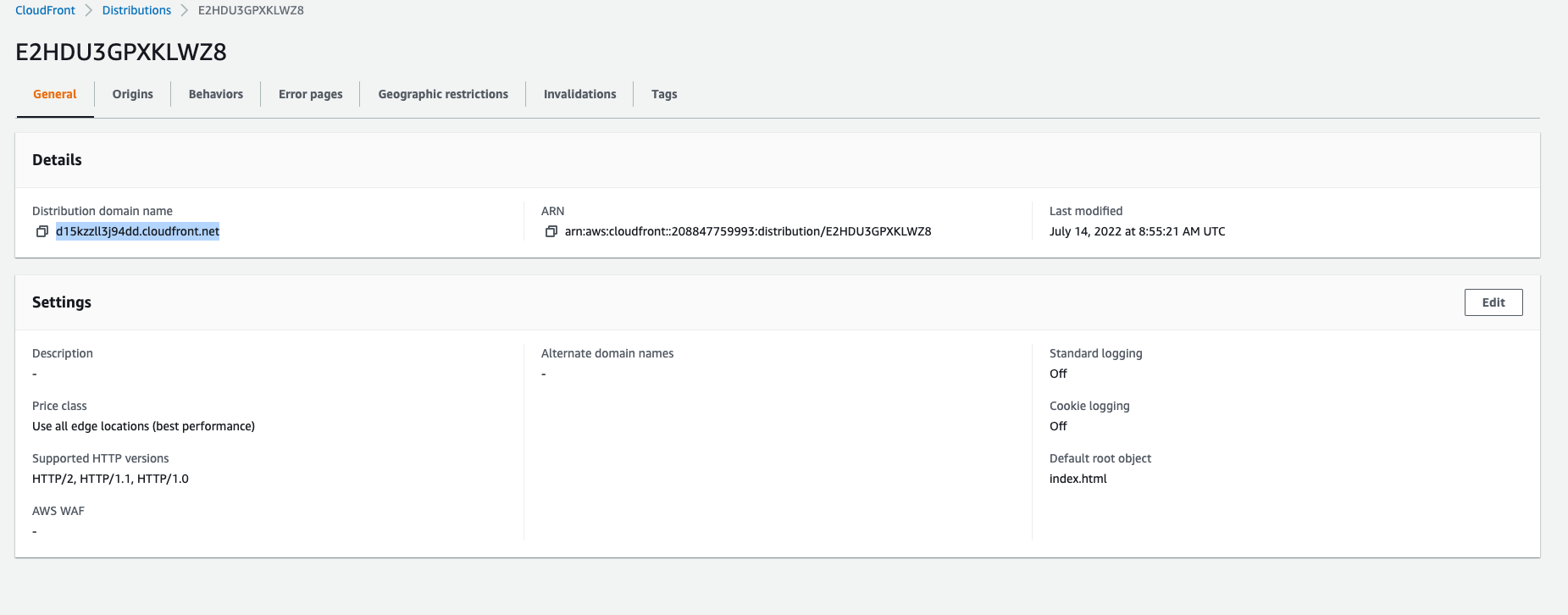Viewport: 1568px width, 615px height.
Task: Switch to the Origins tab
Action: (133, 94)
